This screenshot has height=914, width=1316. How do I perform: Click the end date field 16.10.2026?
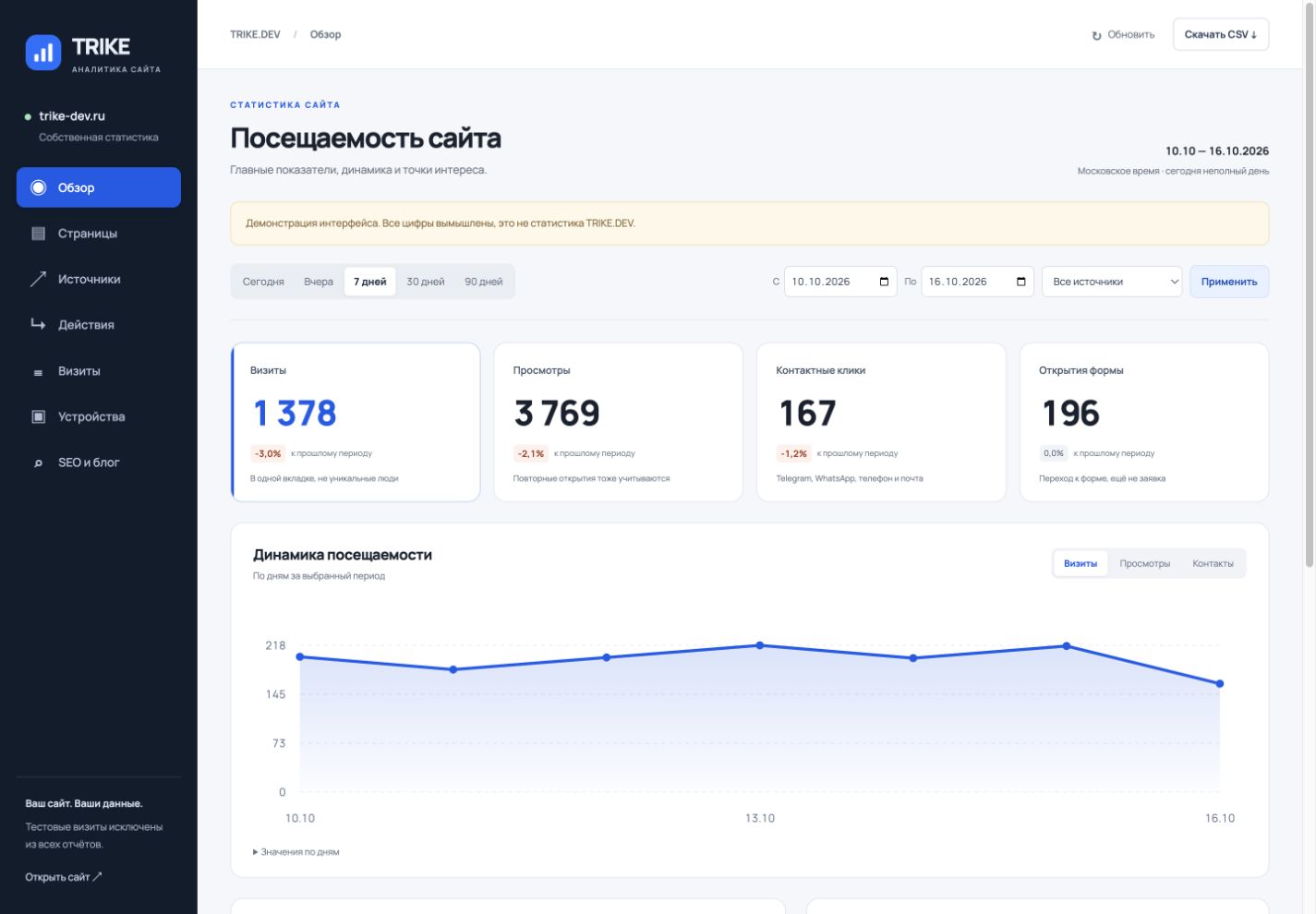point(977,282)
